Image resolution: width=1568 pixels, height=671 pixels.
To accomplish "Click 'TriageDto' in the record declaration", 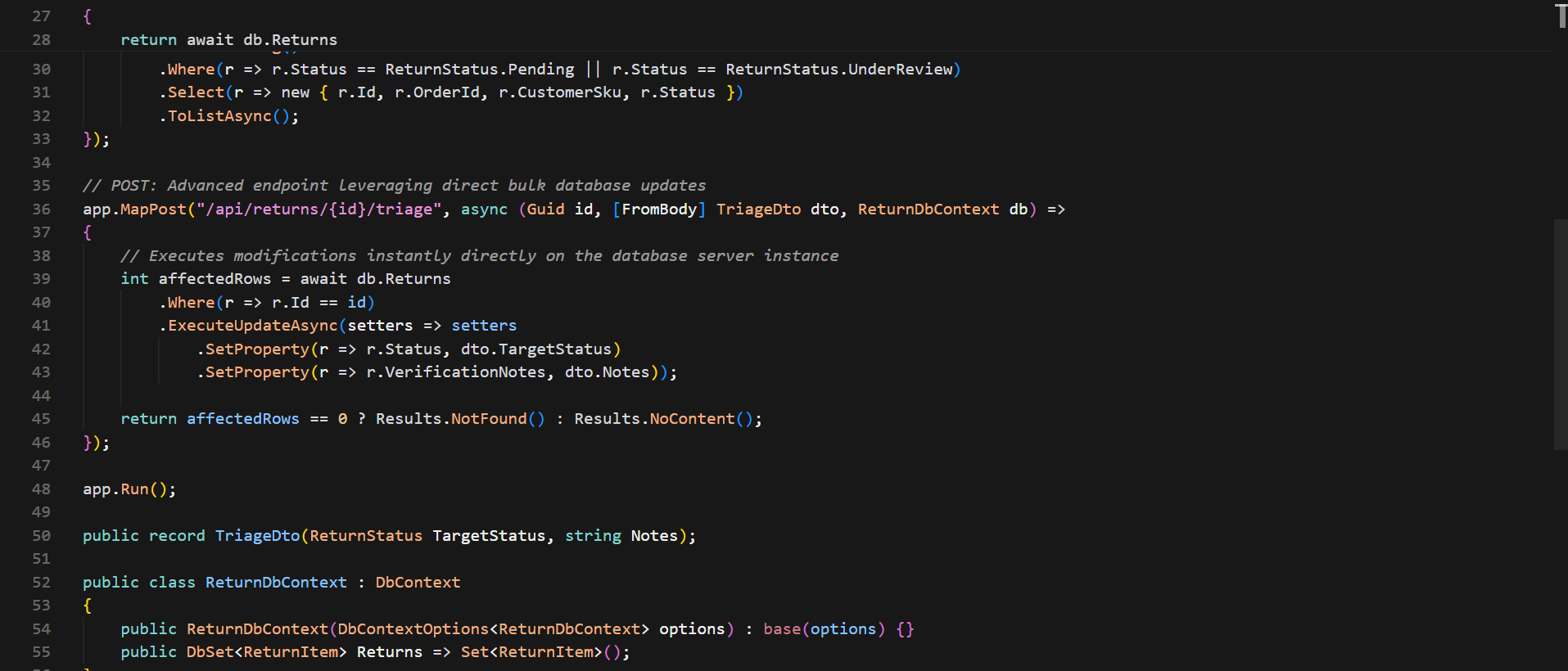I will click(x=257, y=536).
